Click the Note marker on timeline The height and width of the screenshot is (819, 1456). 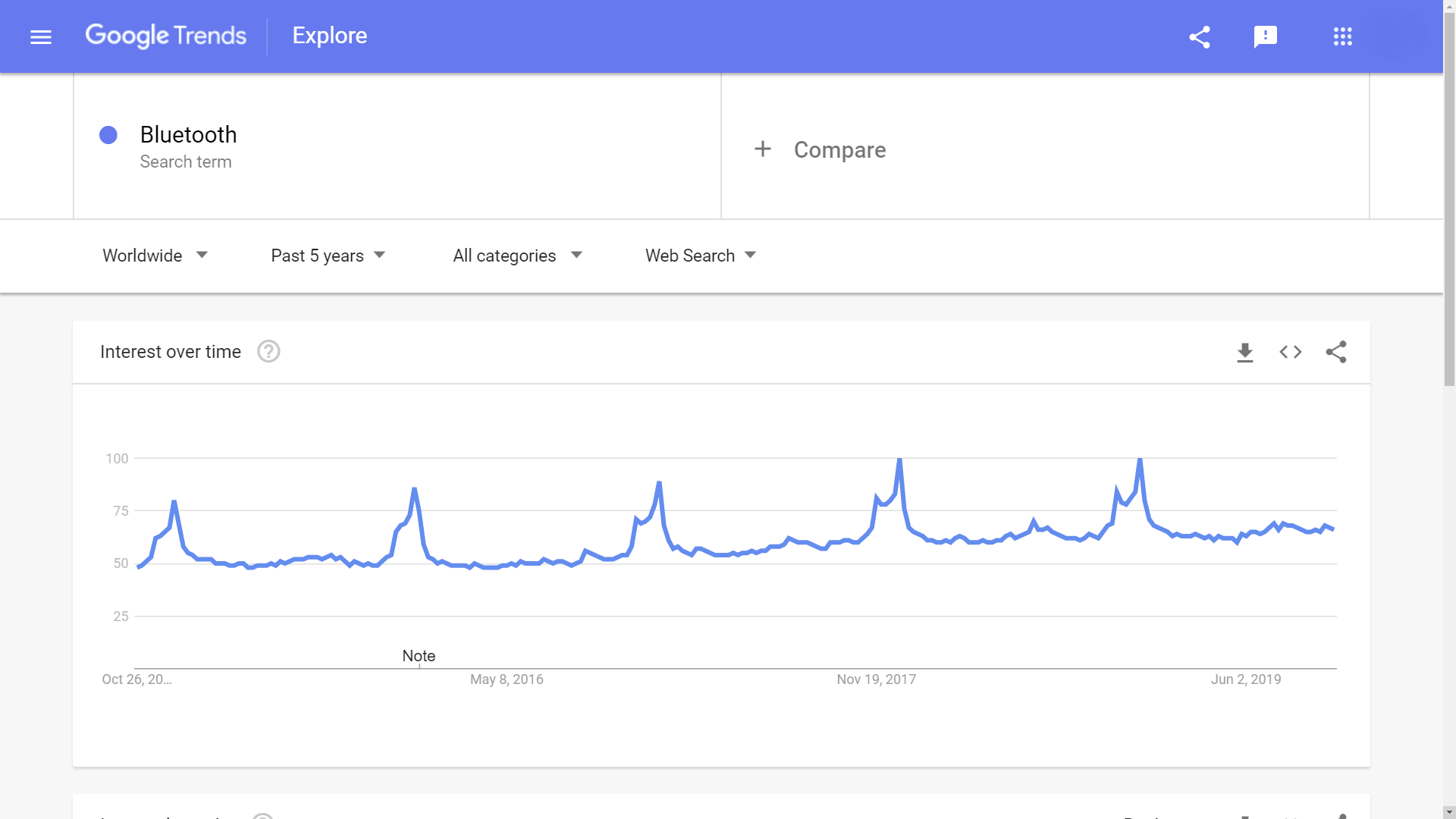coord(419,657)
